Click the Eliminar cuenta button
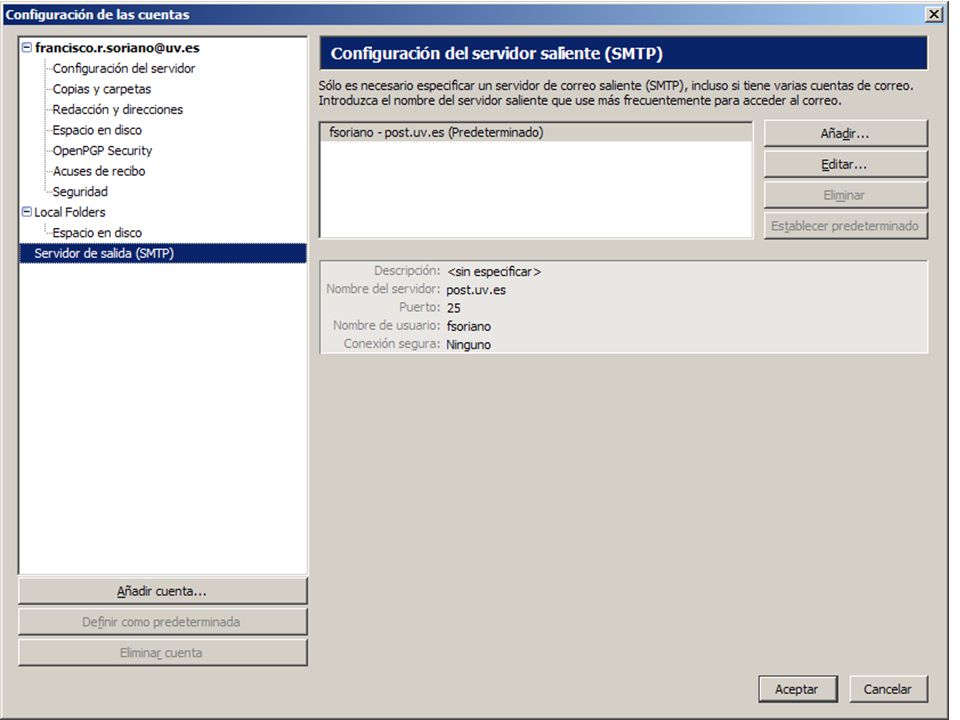The height and width of the screenshot is (720, 960). 163,653
